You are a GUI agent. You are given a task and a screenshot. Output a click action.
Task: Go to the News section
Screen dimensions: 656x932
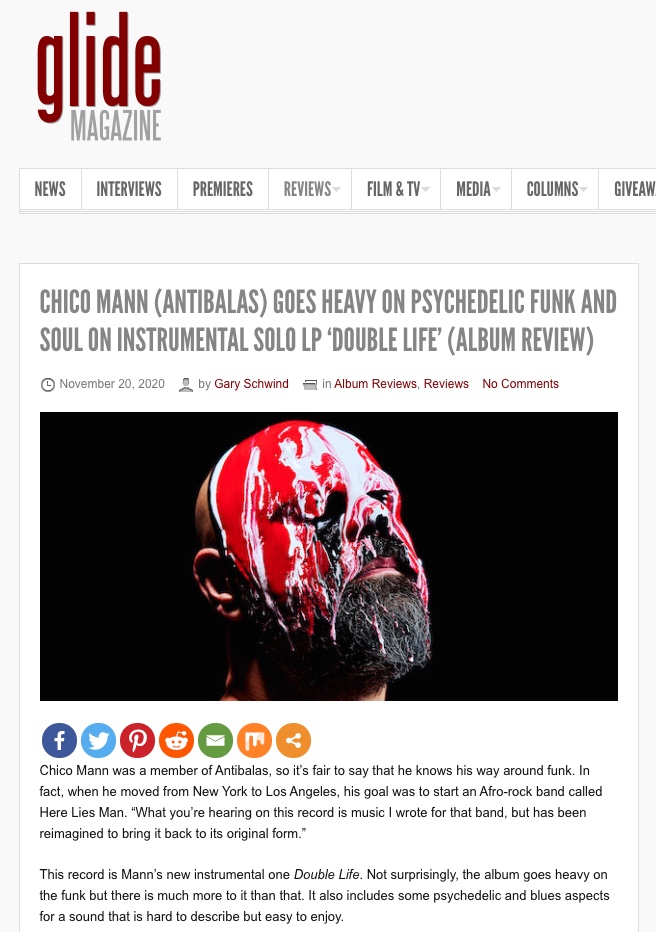click(50, 189)
